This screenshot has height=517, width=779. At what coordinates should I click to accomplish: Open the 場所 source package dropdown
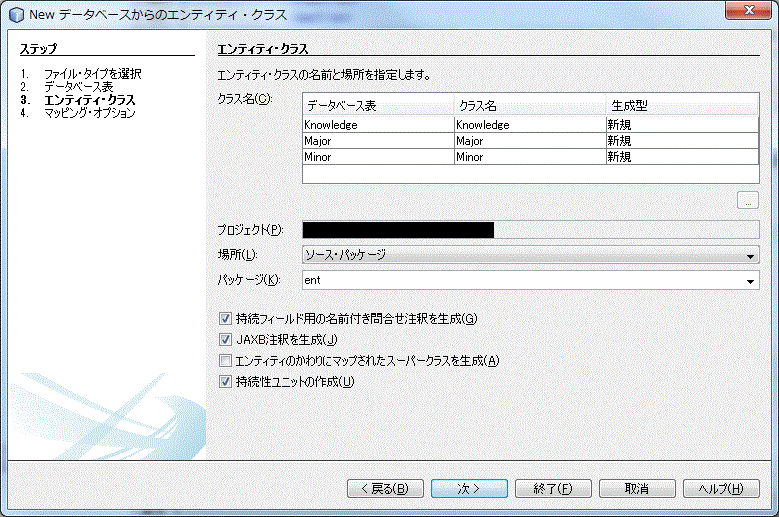(531, 255)
